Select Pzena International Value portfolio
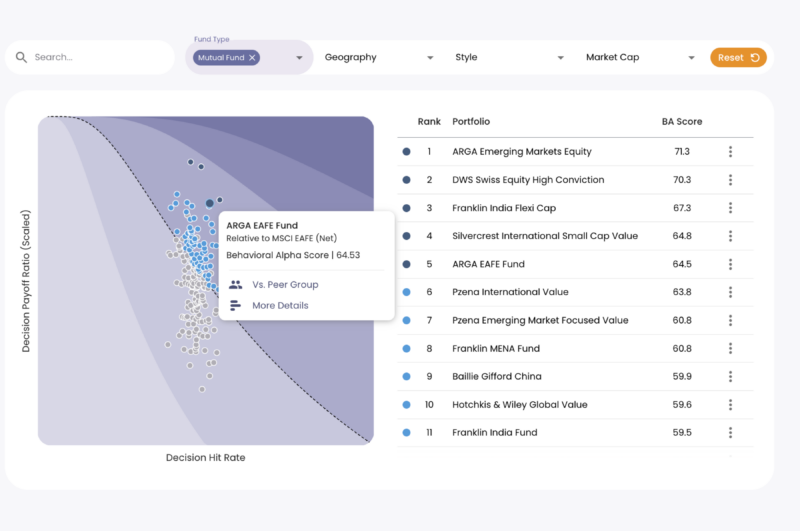Viewport: 800px width, 531px height. coord(510,292)
